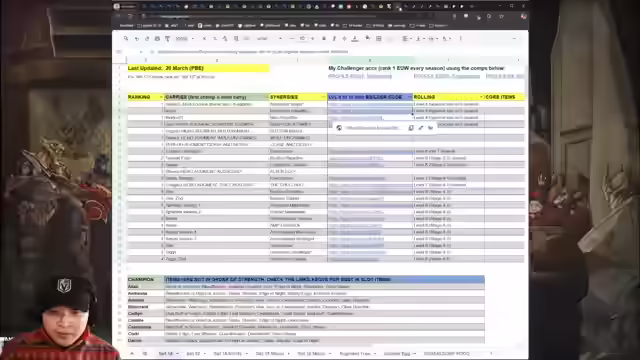Open the all sheets list
The image size is (640, 360).
tap(144, 353)
